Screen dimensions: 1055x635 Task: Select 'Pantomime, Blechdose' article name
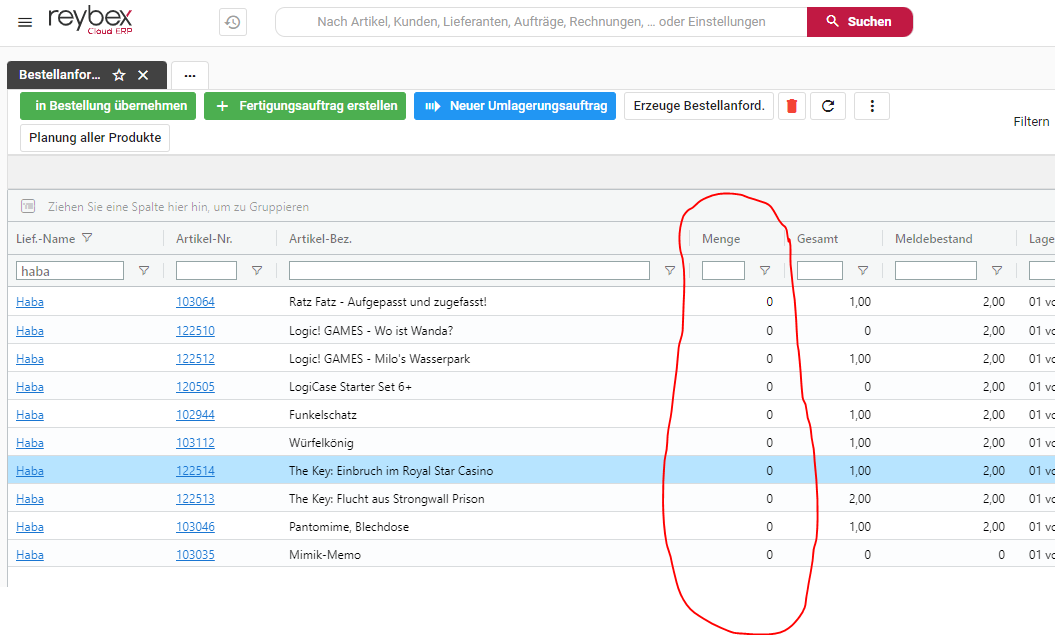click(349, 527)
